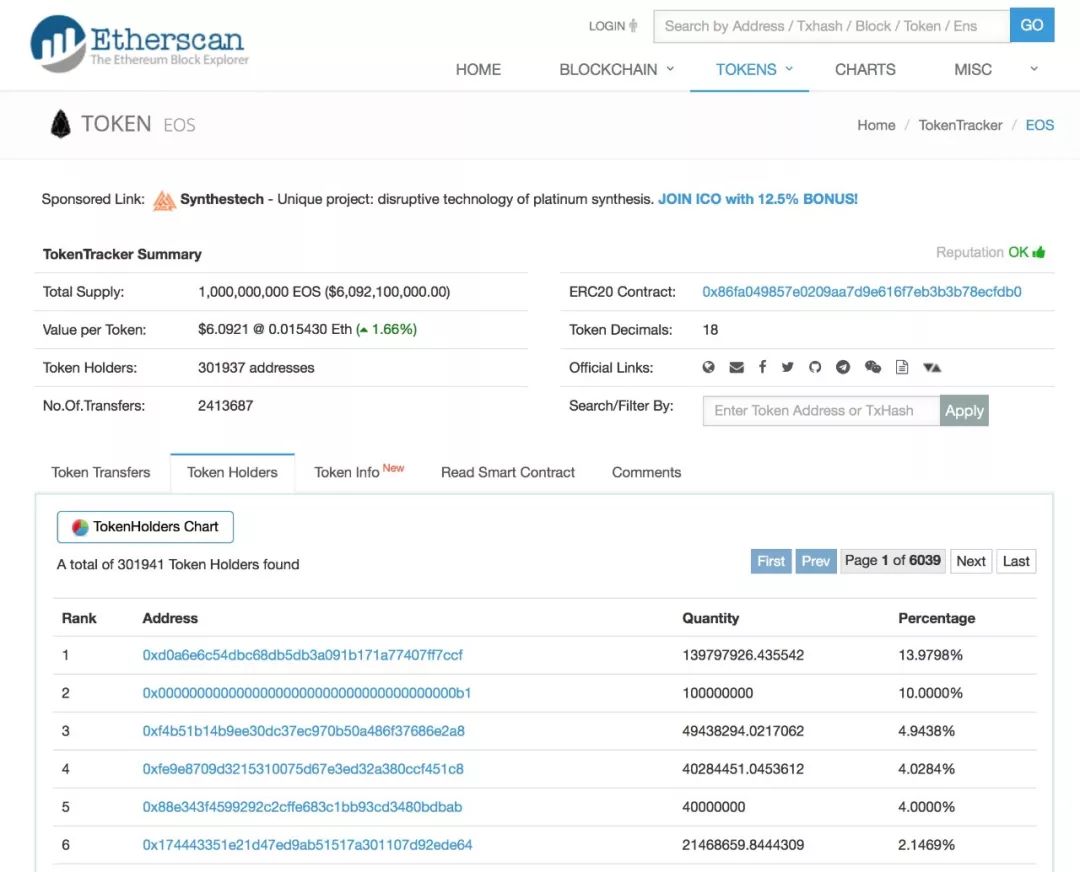Expand the MISC dropdown menu
This screenshot has width=1080, height=872.
(995, 70)
